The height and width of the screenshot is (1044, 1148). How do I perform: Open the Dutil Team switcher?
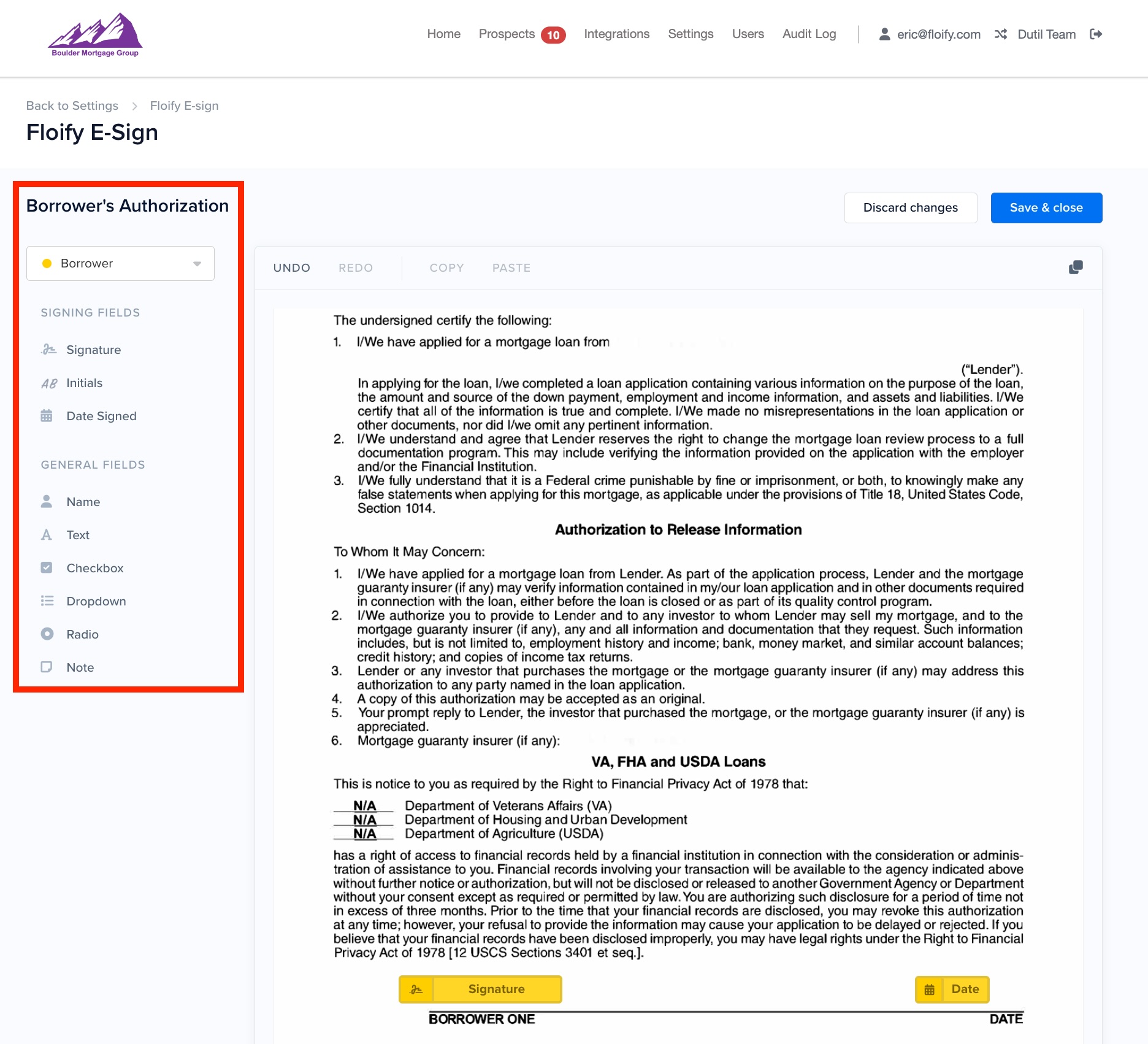pyautogui.click(x=1046, y=34)
